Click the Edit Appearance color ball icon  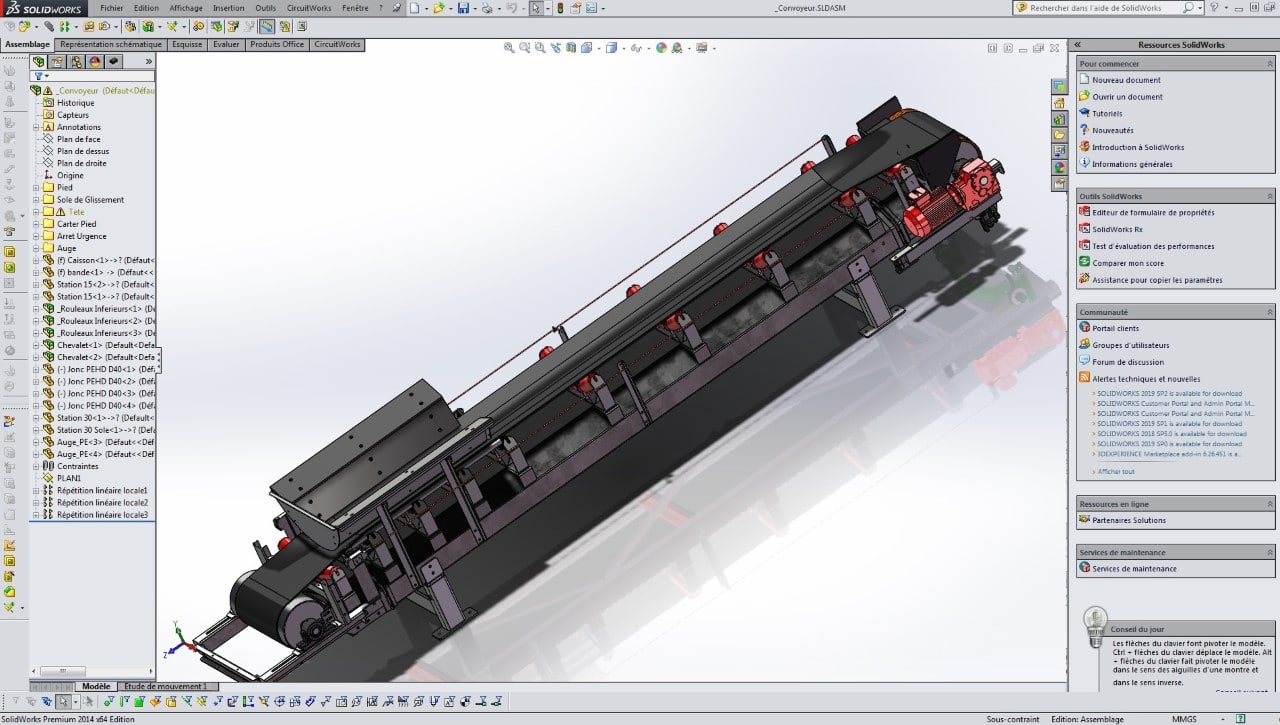click(661, 47)
